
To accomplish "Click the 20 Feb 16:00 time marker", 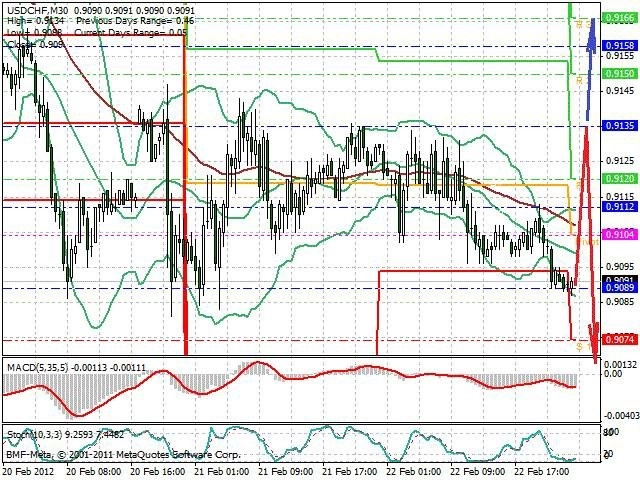I will tap(158, 471).
